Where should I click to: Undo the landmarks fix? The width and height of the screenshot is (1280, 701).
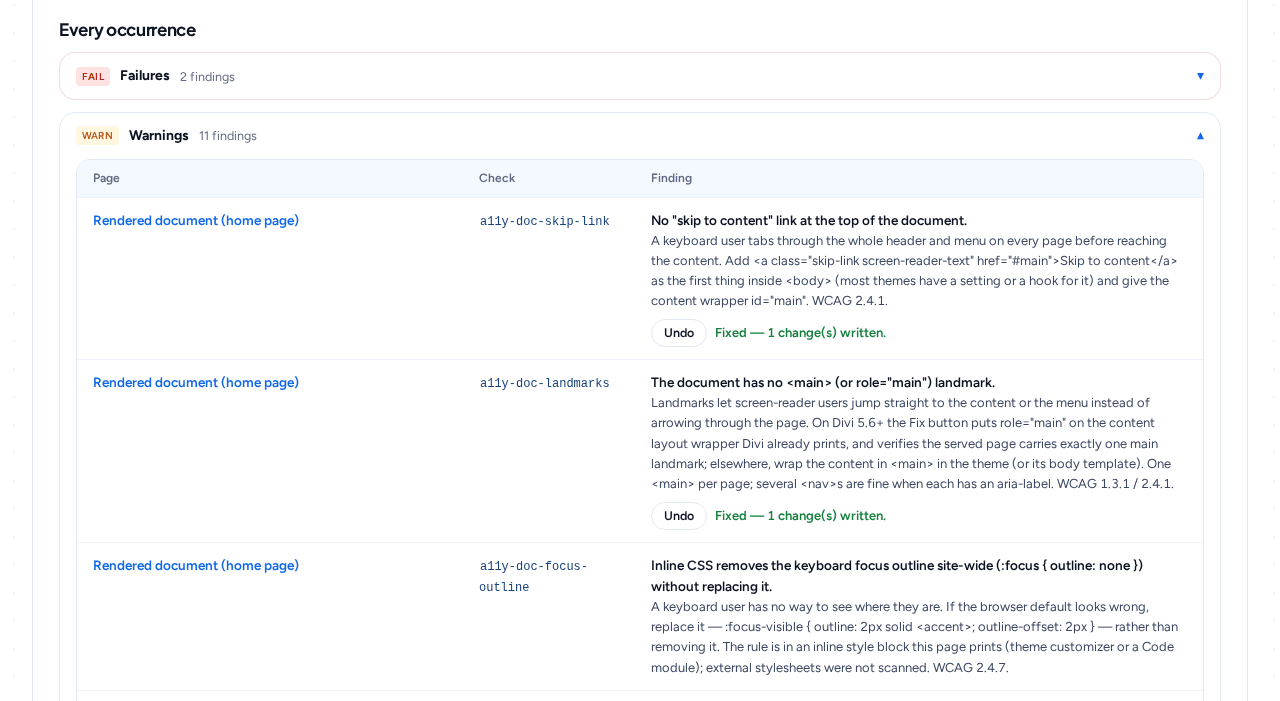tap(679, 516)
